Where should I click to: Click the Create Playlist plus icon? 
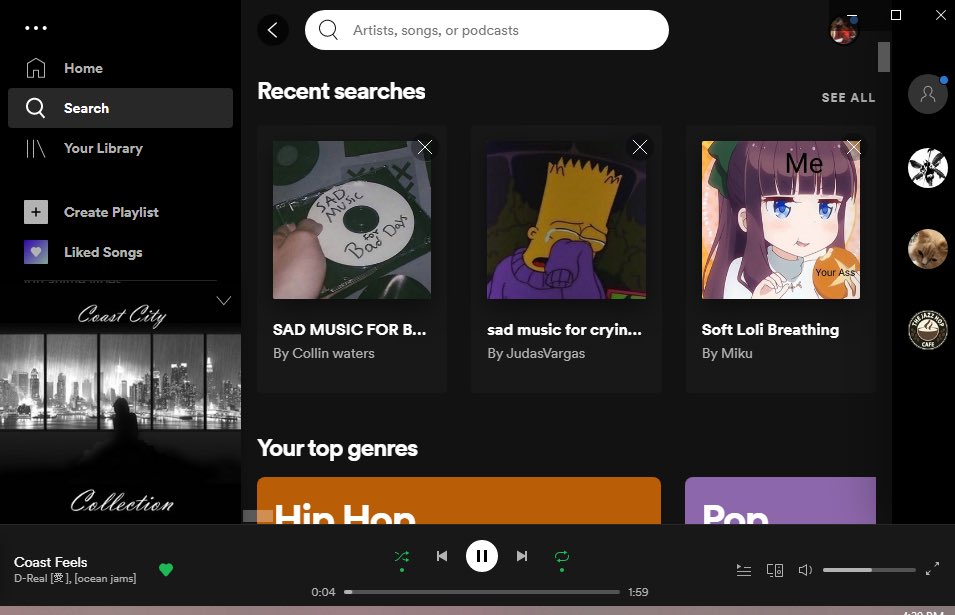[x=36, y=212]
